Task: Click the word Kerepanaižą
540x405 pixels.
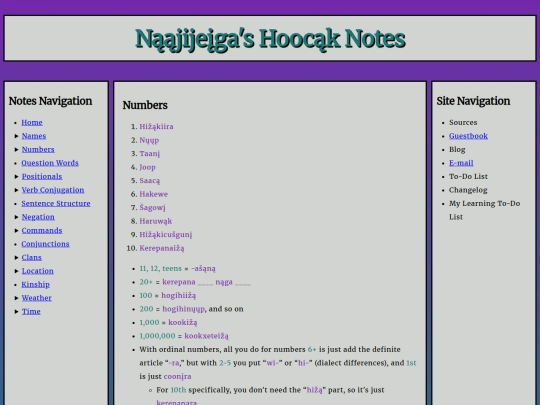Action: [162, 248]
